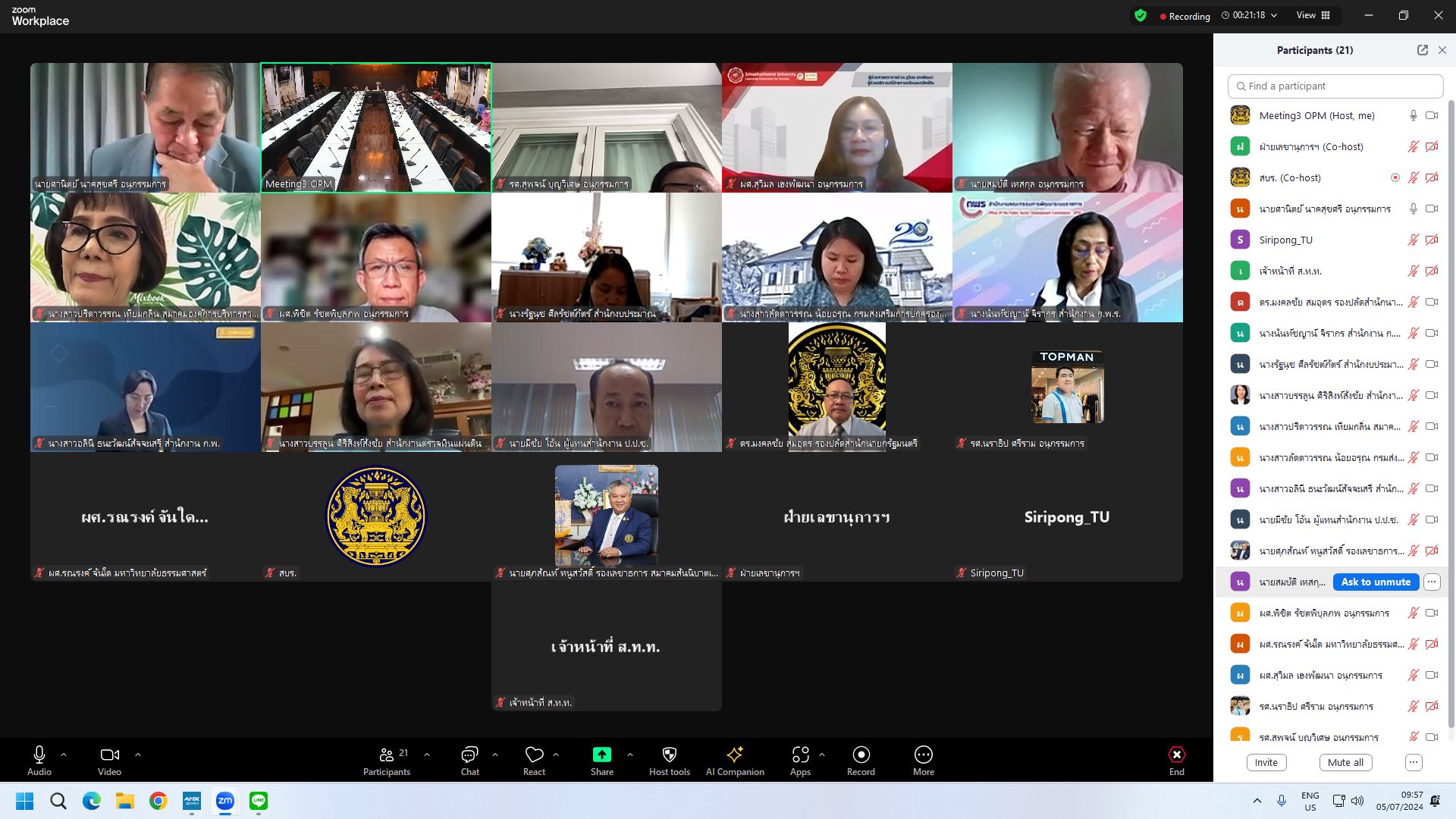The image size is (1456, 819).
Task: Open Host tools shield icon
Action: pos(669,761)
